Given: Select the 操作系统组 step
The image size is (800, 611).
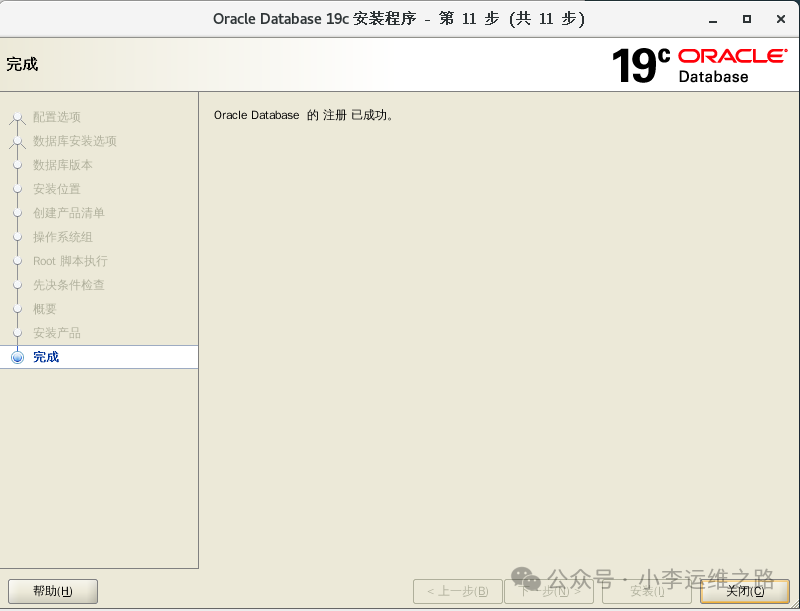Looking at the screenshot, I should pyautogui.click(x=63, y=237).
